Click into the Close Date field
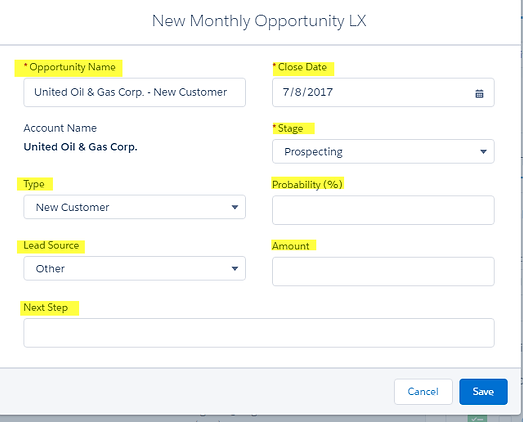523x422 pixels. 383,92
